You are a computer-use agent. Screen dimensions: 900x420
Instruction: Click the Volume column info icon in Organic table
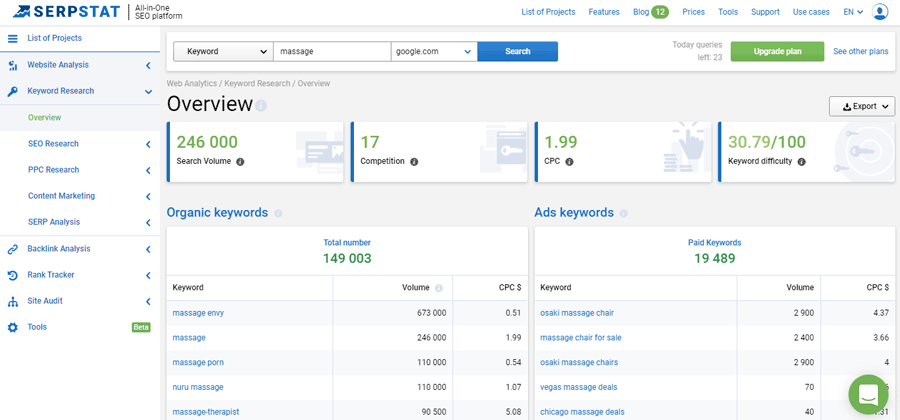tap(439, 288)
